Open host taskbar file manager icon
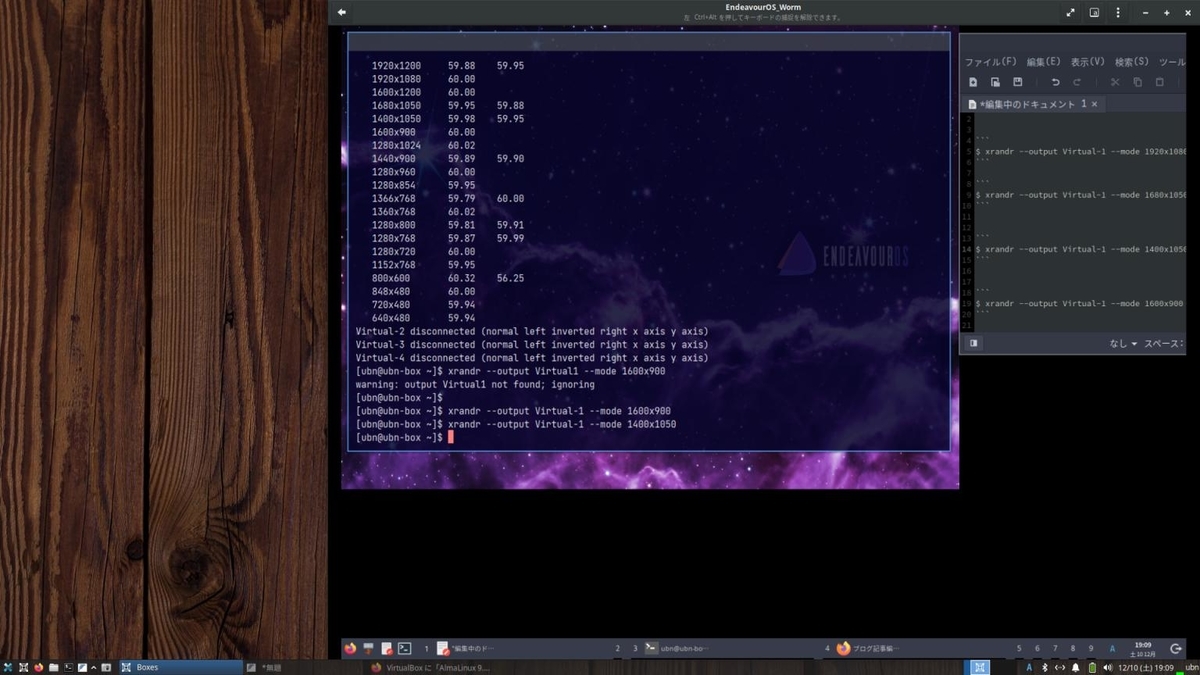1200x675 pixels. coord(53,667)
